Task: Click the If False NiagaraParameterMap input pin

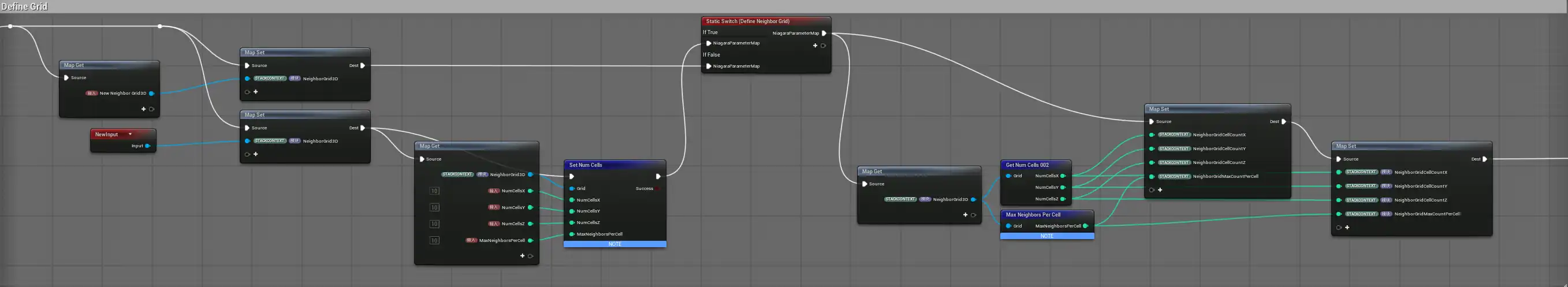Action: pyautogui.click(x=709, y=66)
